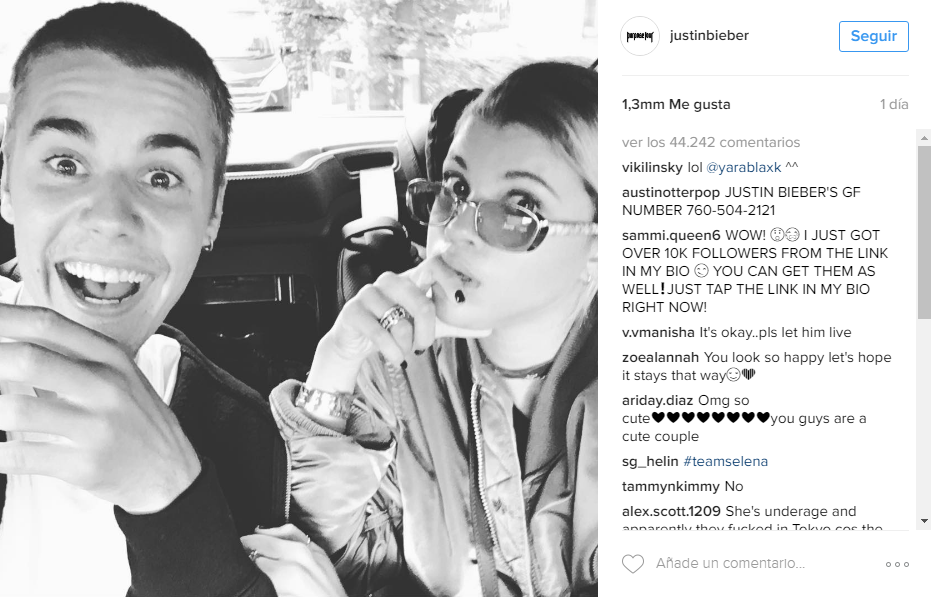Open vikilinsky commenter profile
The height and width of the screenshot is (597, 931).
652,168
